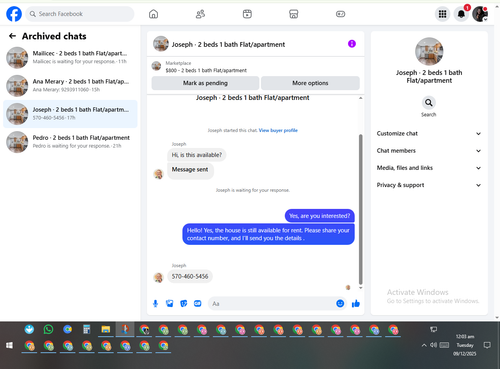Expand Privacy & support section
This screenshot has width=500, height=369.
coord(429,185)
